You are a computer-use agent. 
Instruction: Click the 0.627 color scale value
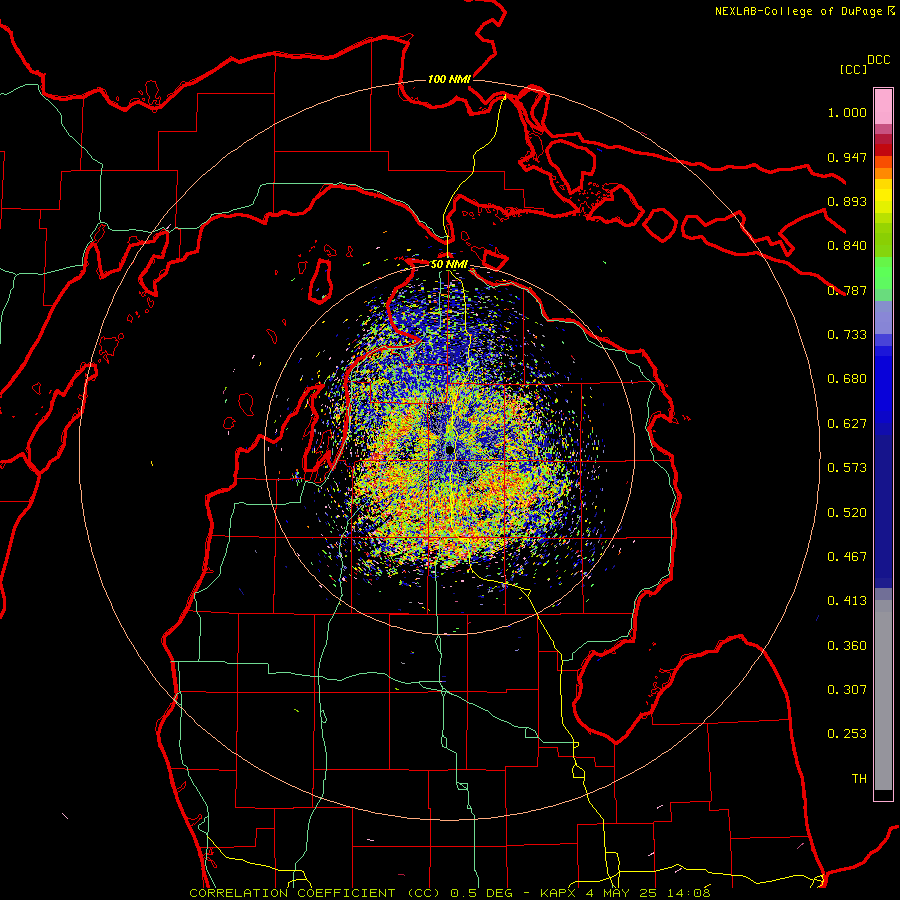pyautogui.click(x=847, y=424)
